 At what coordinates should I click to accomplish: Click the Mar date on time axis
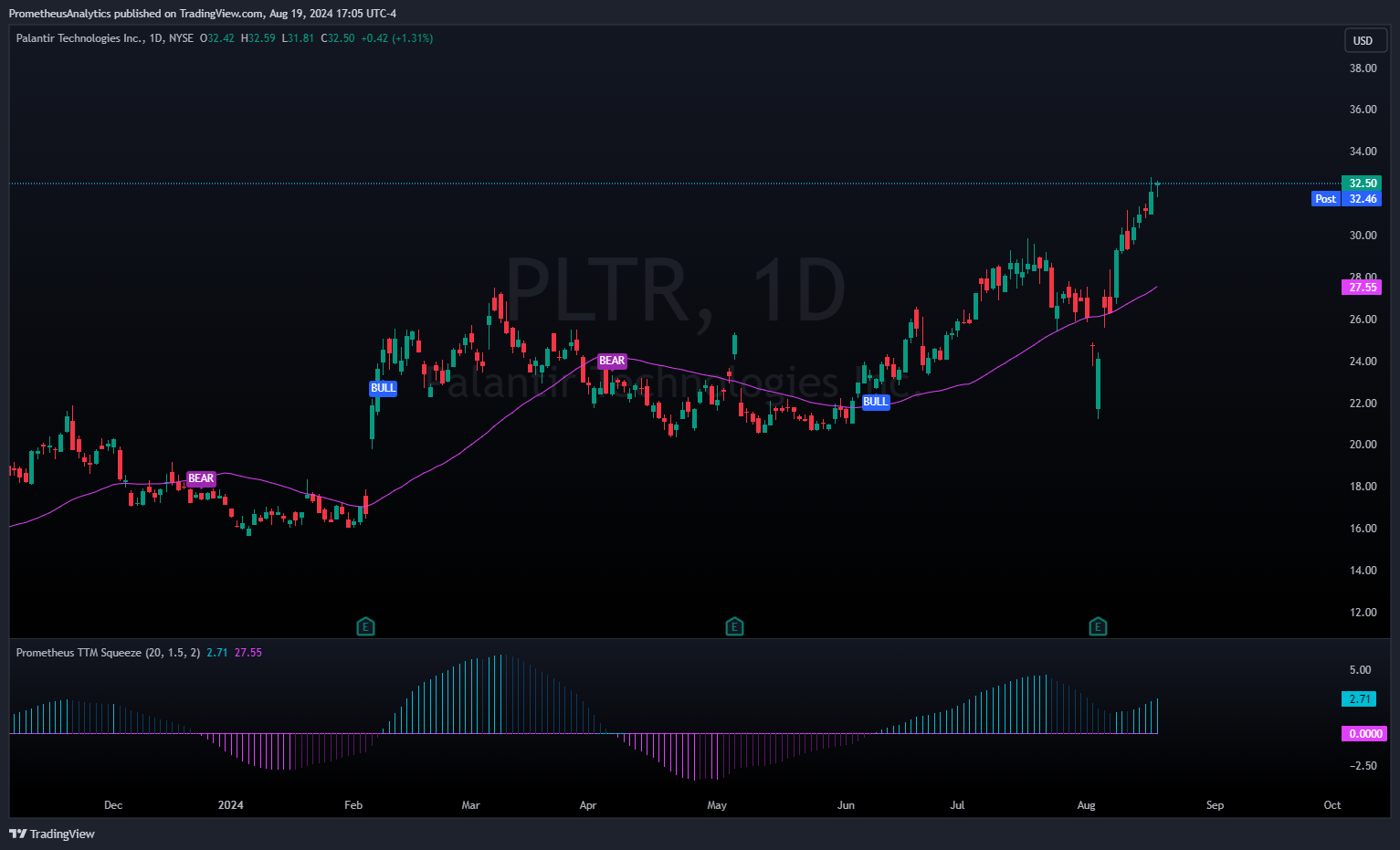(470, 805)
